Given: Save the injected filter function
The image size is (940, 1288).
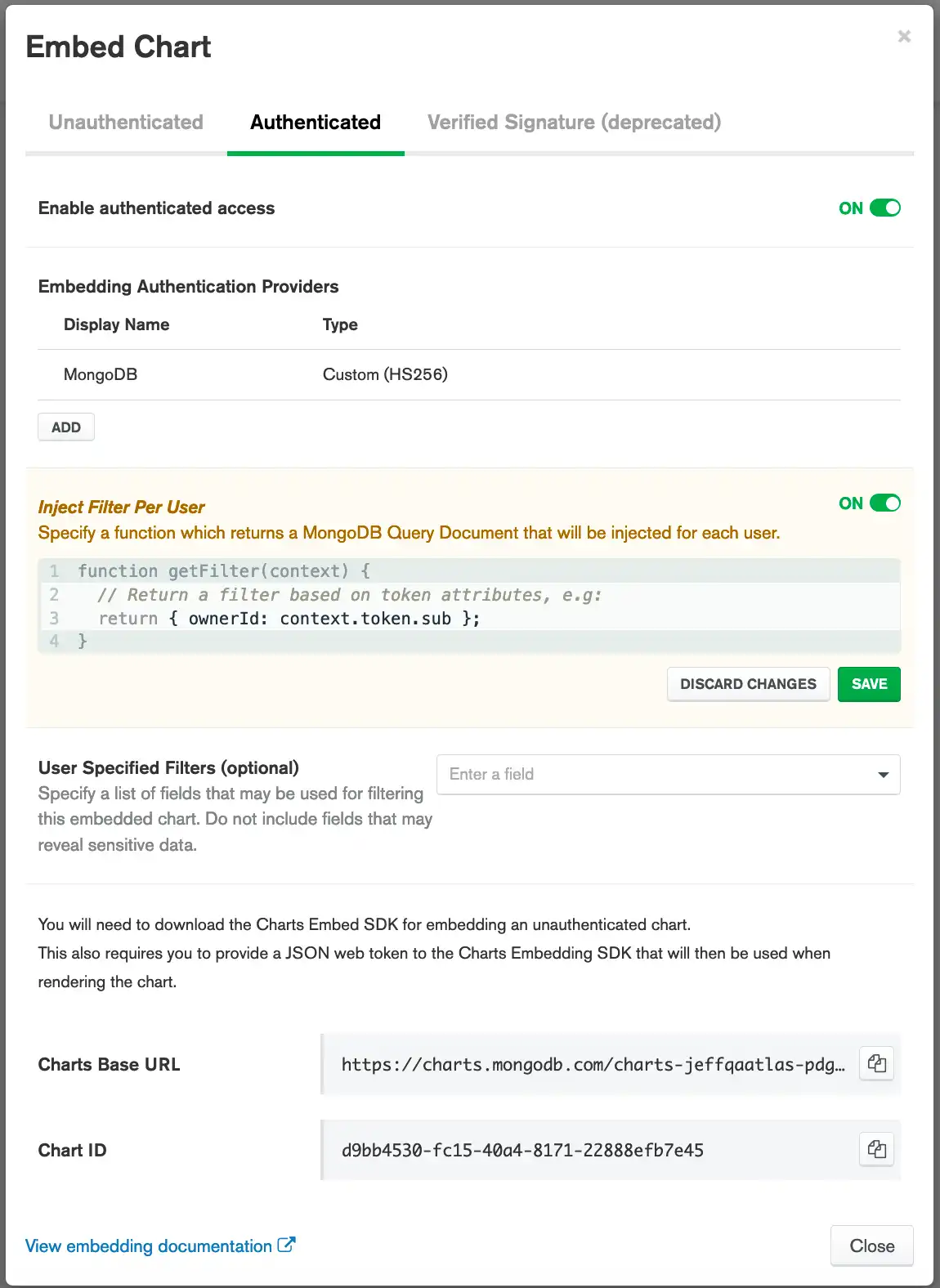Looking at the screenshot, I should coord(869,684).
